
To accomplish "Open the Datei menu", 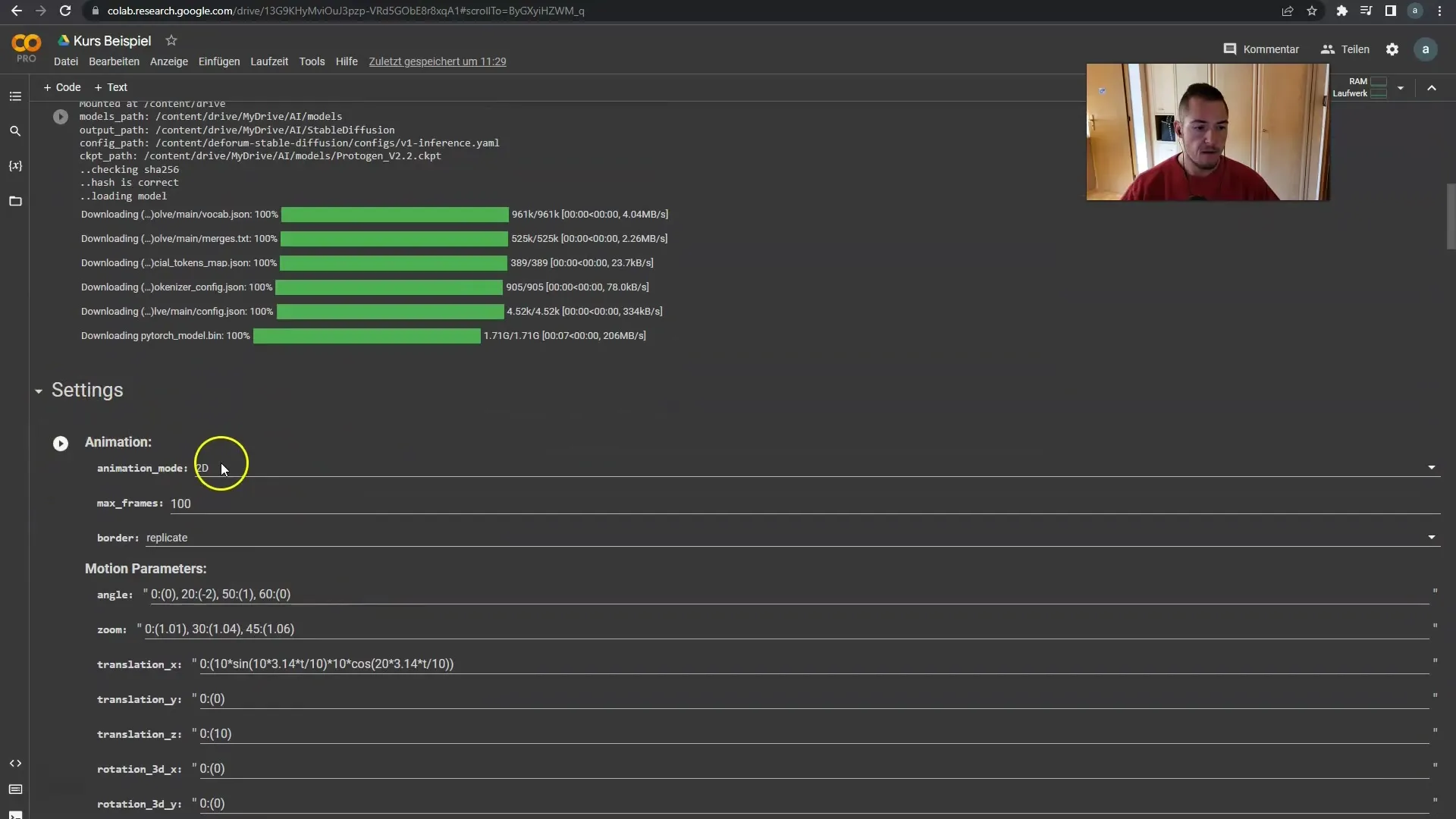I will click(66, 61).
